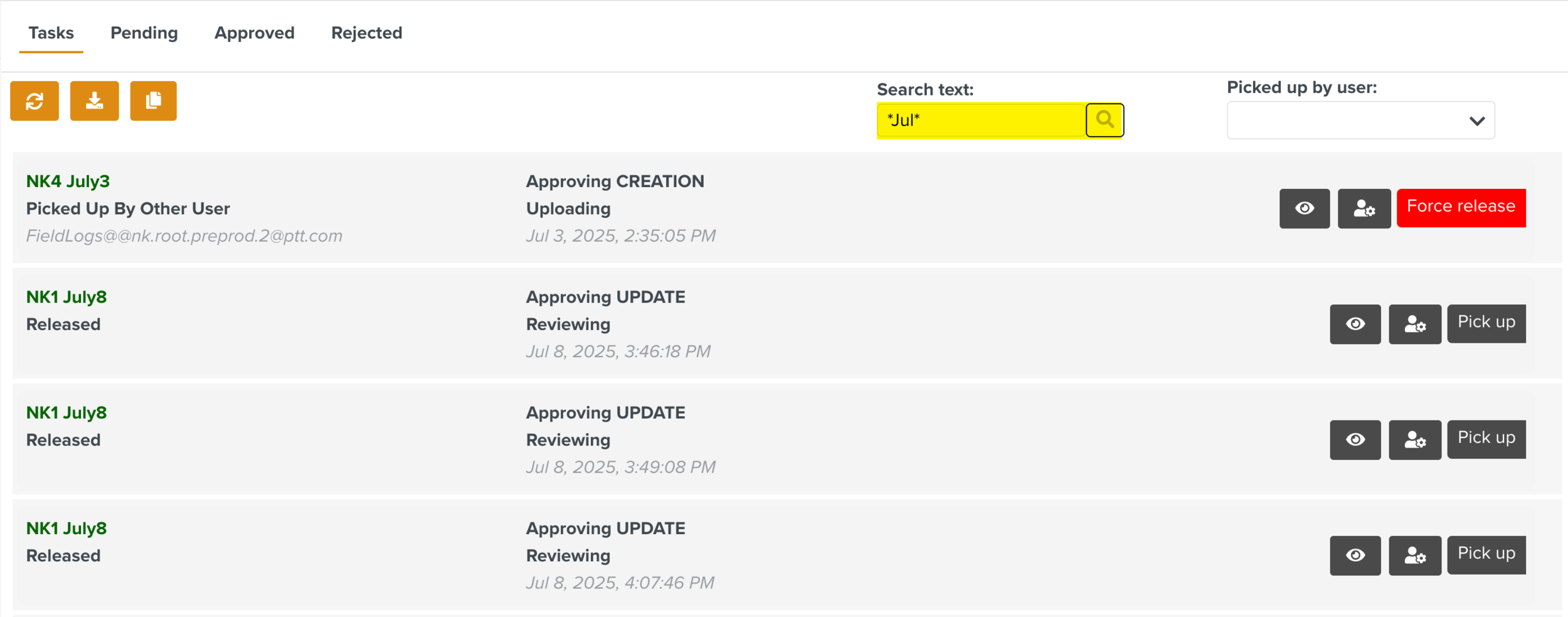Switch to the Pending tab
The height and width of the screenshot is (617, 1568).
pos(144,33)
